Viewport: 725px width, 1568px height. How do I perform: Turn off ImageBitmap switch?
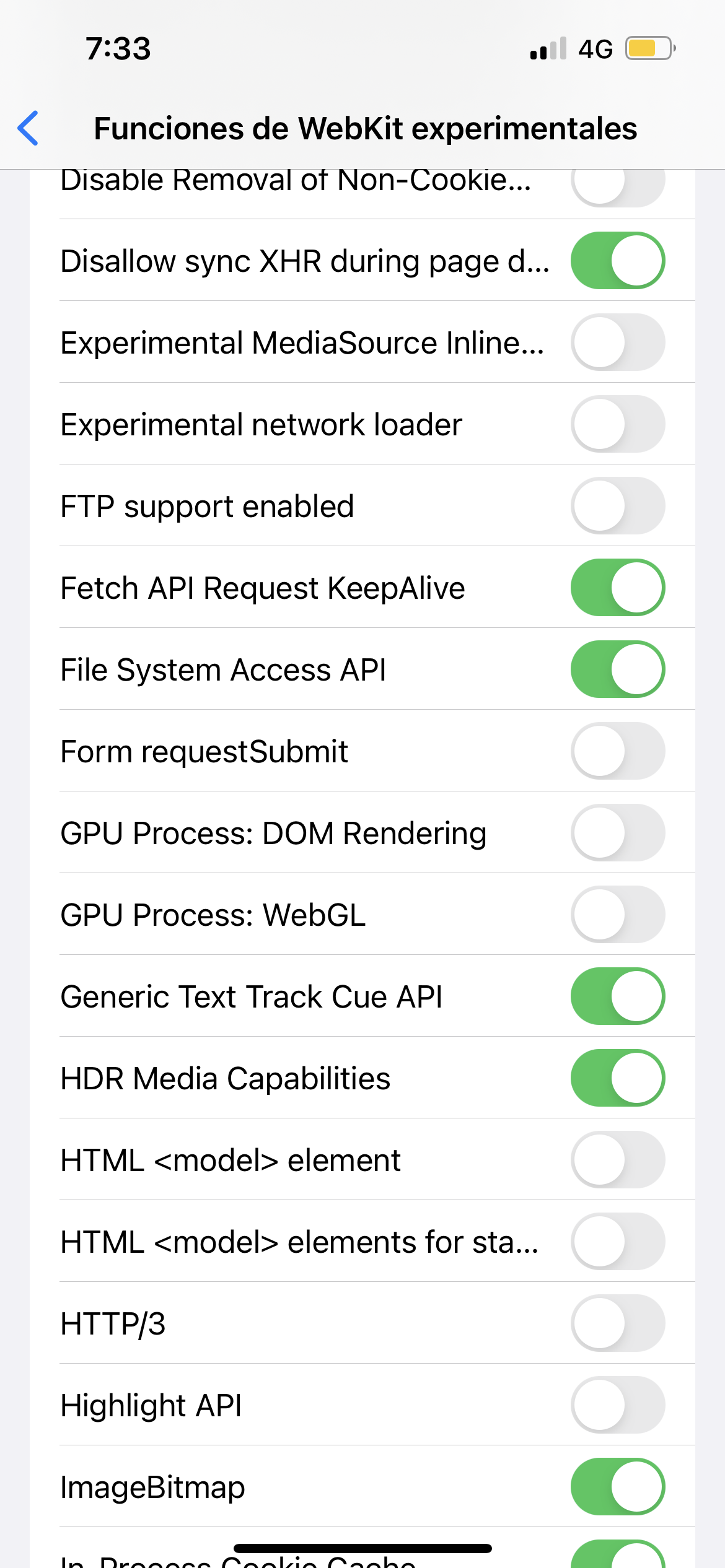coord(617,1487)
